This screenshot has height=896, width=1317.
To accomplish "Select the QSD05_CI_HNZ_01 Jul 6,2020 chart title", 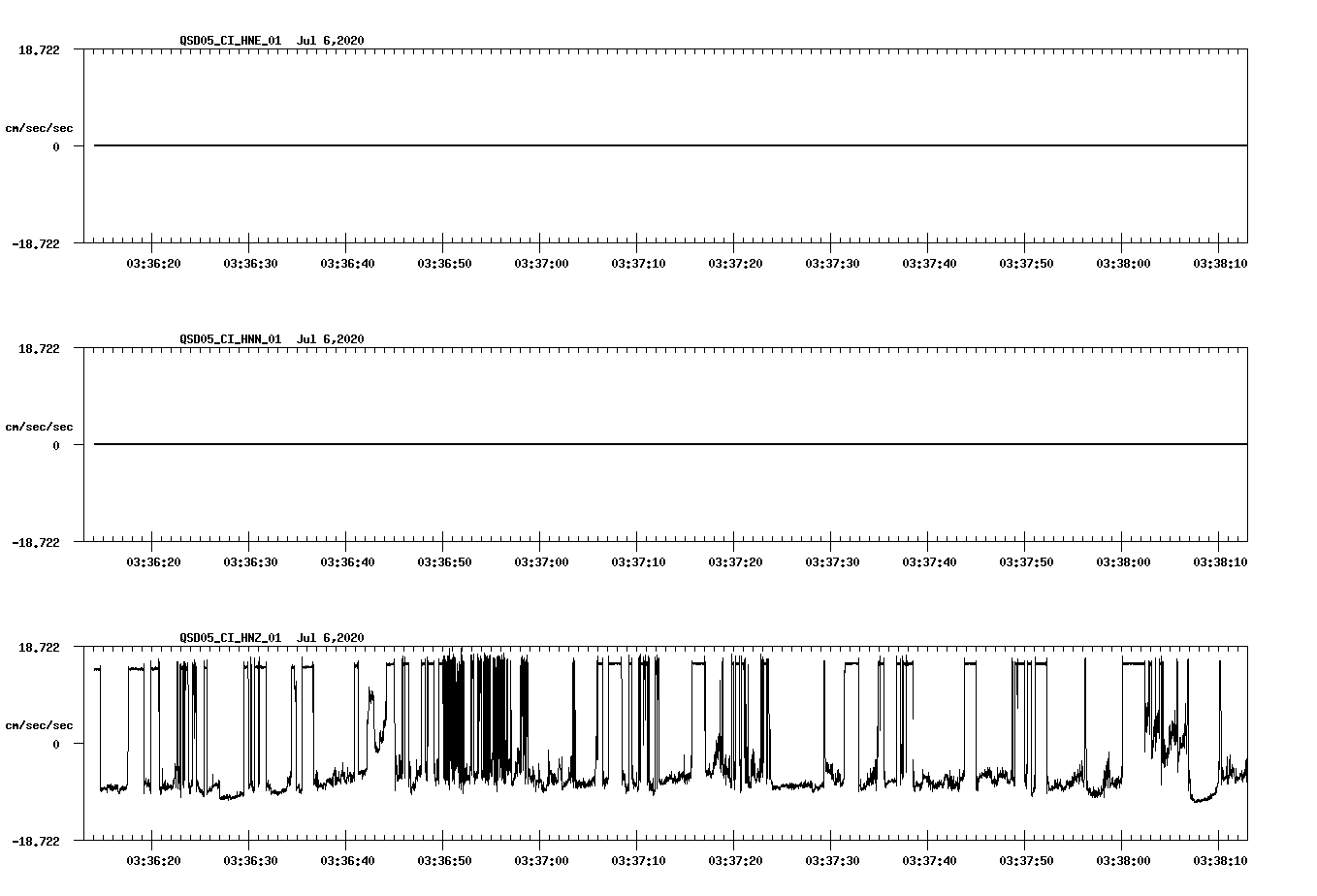I will coord(272,638).
